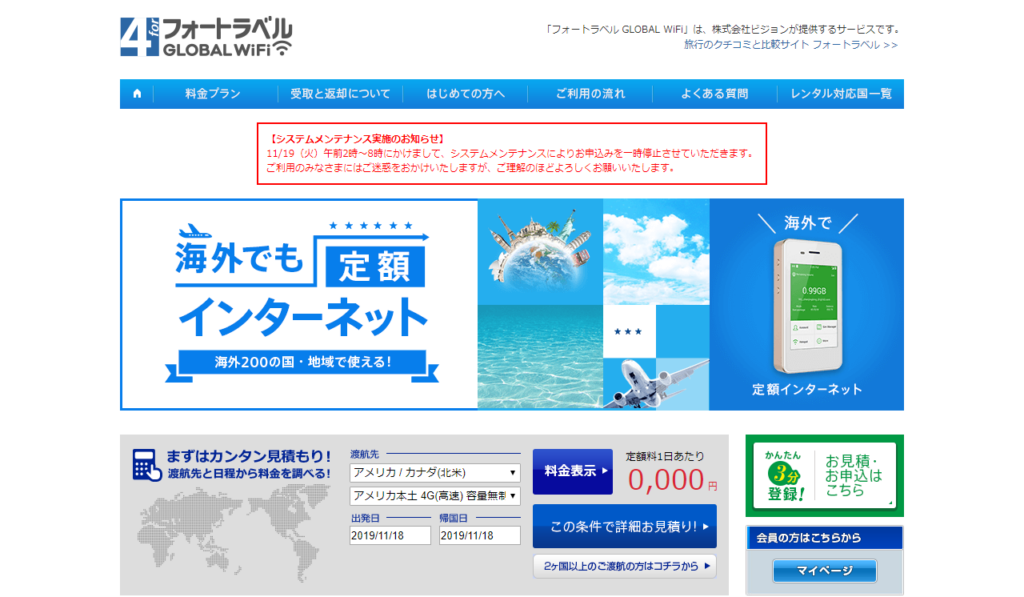Click the 出発日 date input field

pos(391,536)
